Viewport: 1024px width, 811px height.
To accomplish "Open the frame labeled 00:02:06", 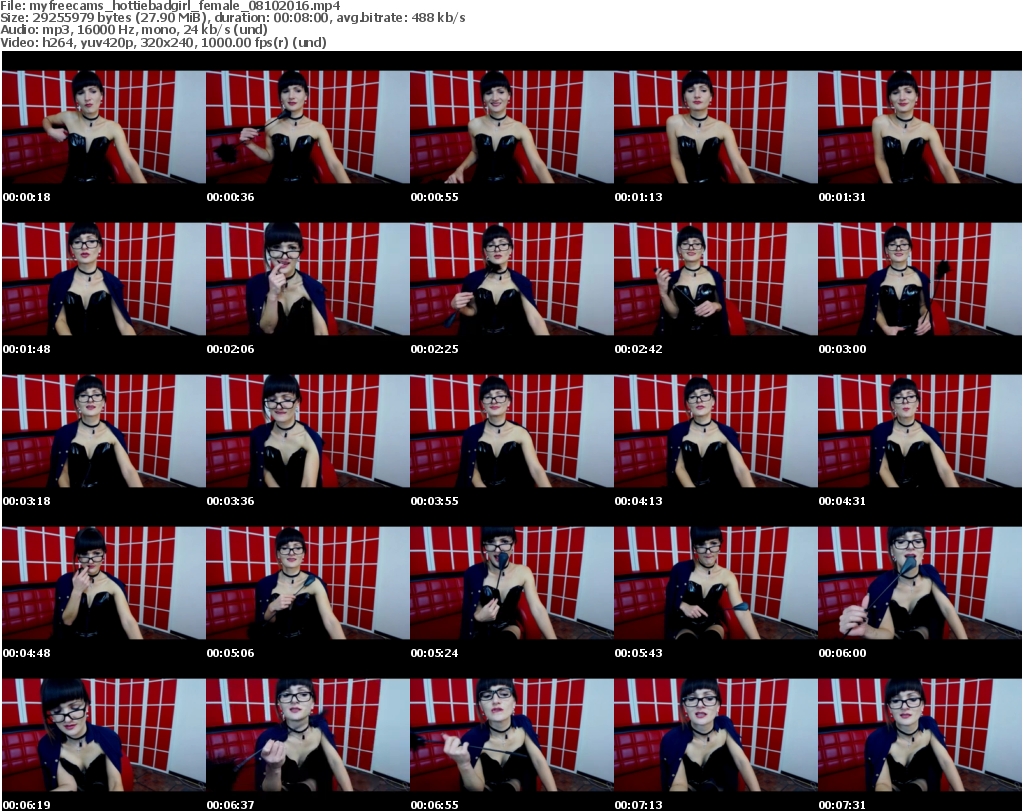I will 307,279.
